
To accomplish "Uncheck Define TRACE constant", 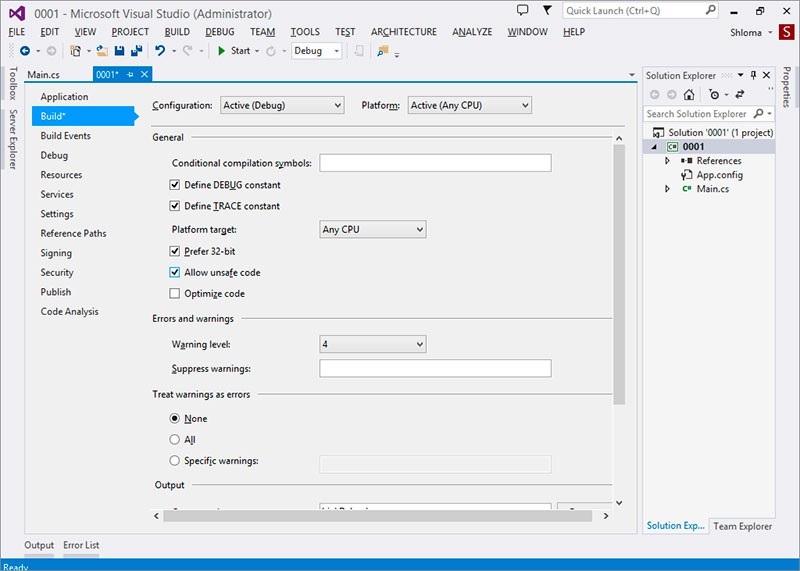I will tap(174, 206).
